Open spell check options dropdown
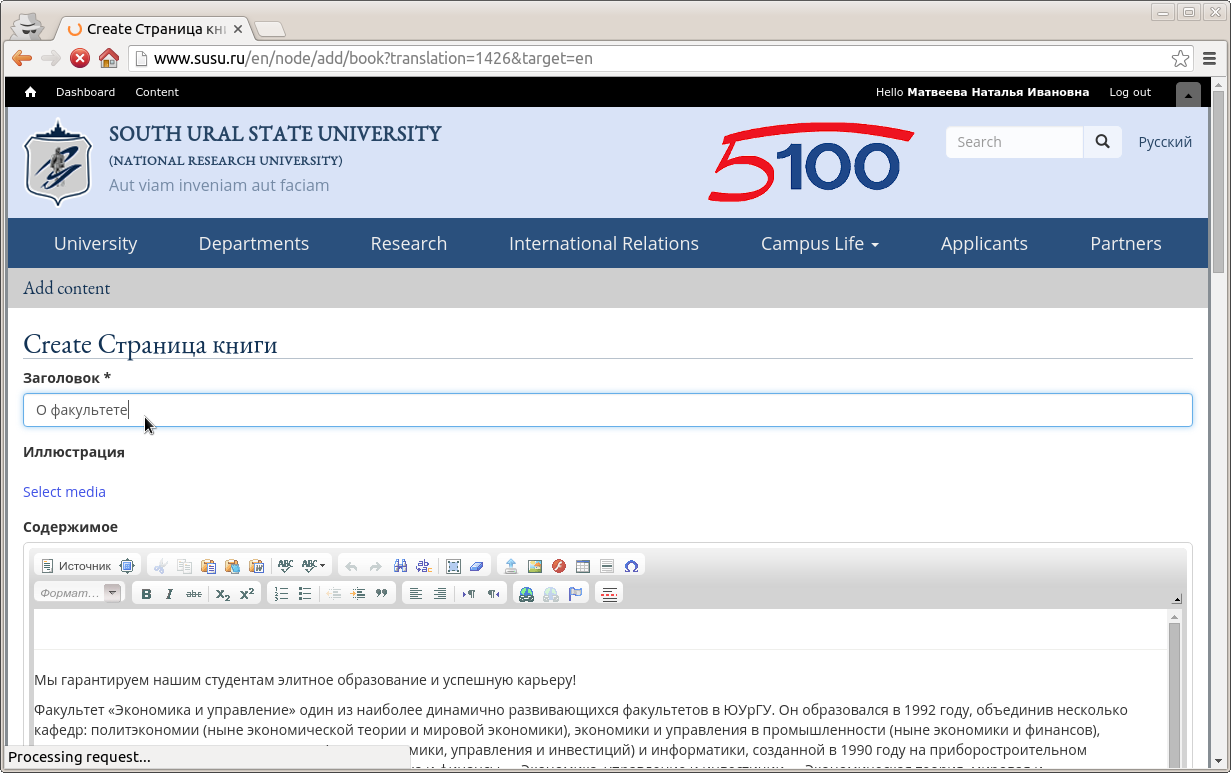Screen dimensions: 1231x773 [x=316, y=566]
